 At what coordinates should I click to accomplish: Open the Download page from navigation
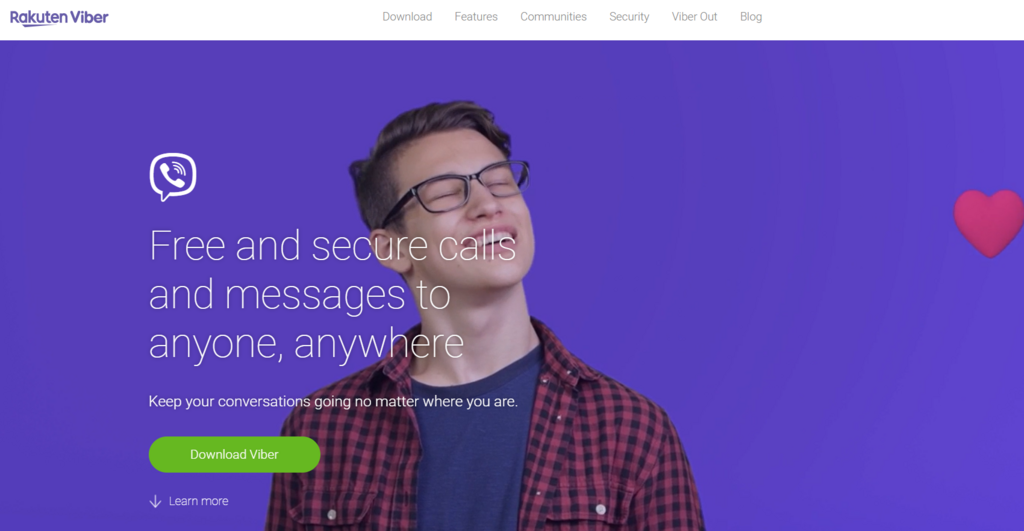407,17
